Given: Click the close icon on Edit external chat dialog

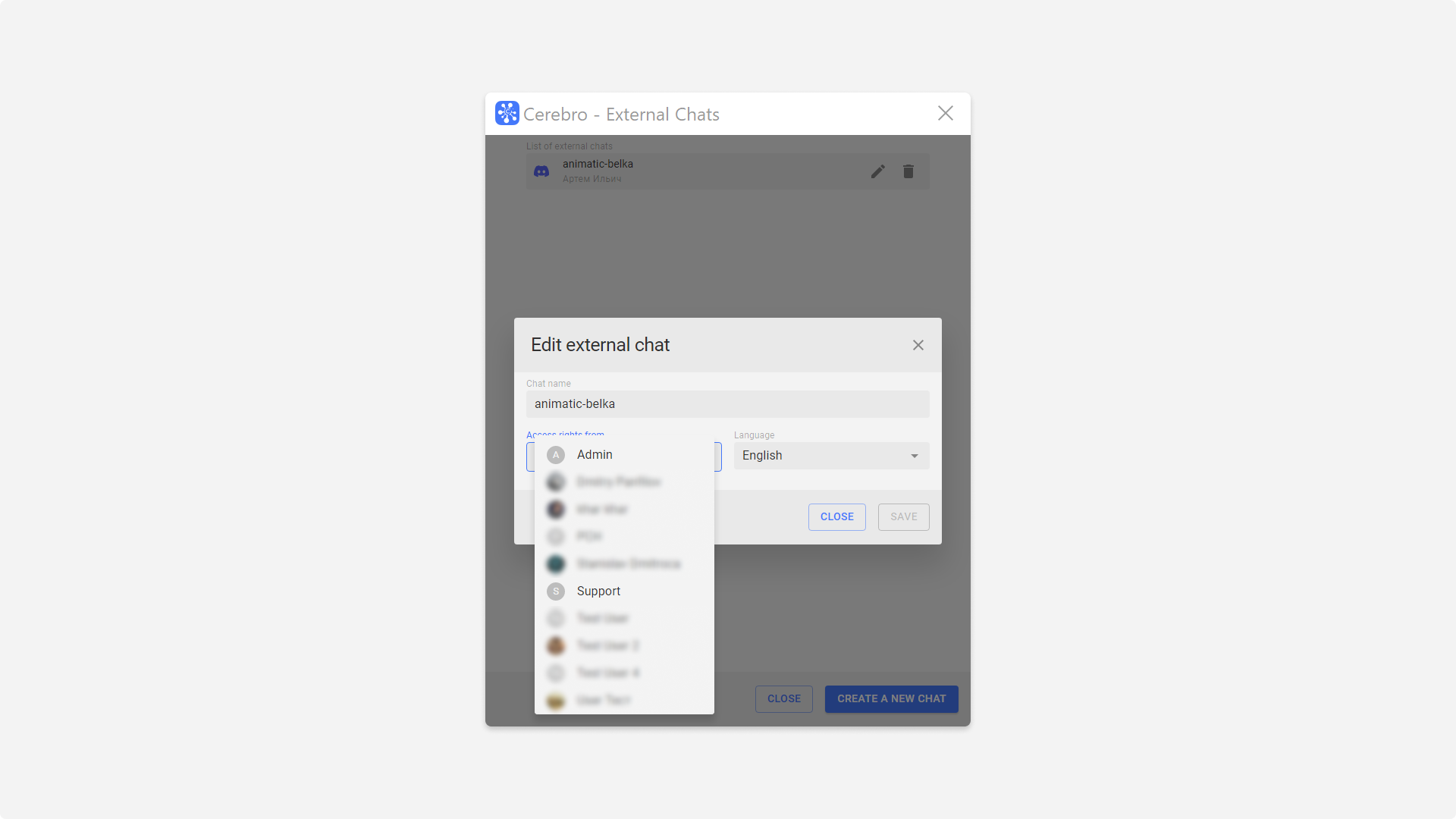Looking at the screenshot, I should coord(918,345).
